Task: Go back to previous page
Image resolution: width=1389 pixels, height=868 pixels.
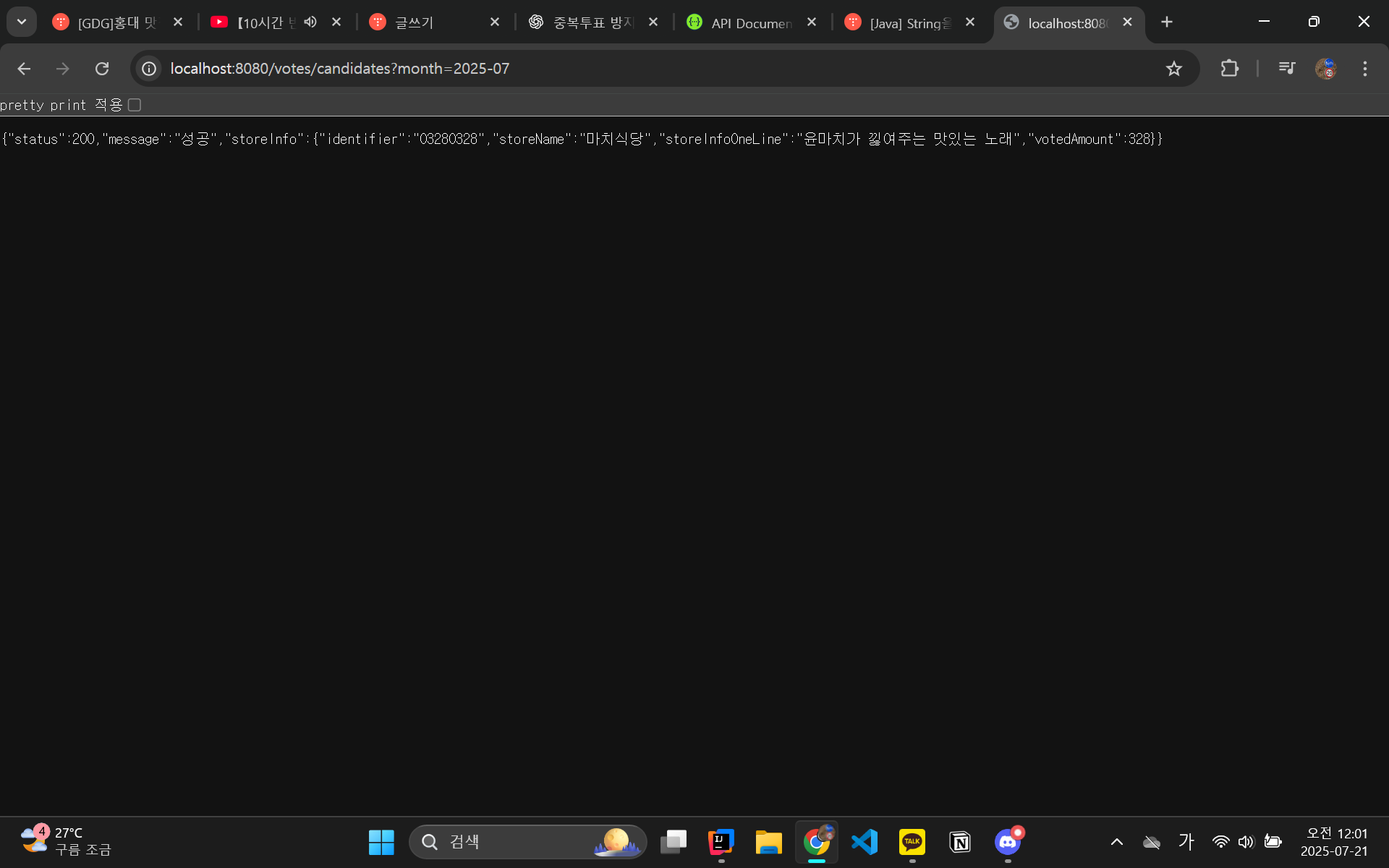Action: click(x=24, y=69)
